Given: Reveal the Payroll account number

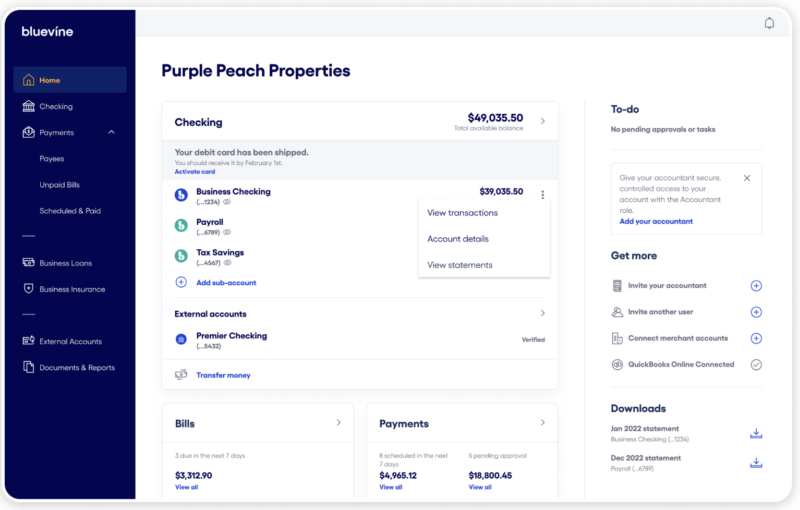Looking at the screenshot, I should click(x=227, y=232).
